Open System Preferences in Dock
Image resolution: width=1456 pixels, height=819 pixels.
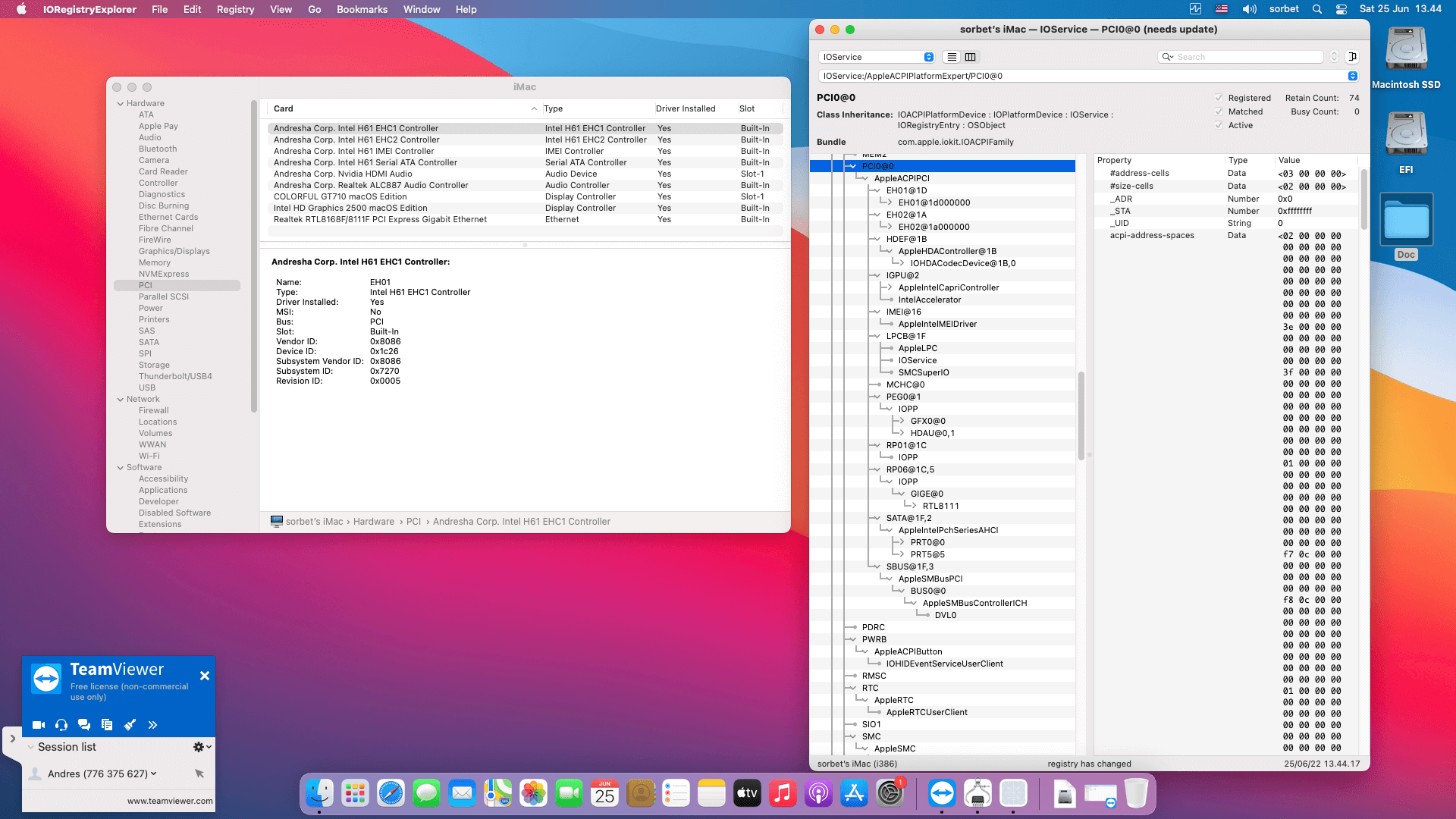pyautogui.click(x=890, y=794)
